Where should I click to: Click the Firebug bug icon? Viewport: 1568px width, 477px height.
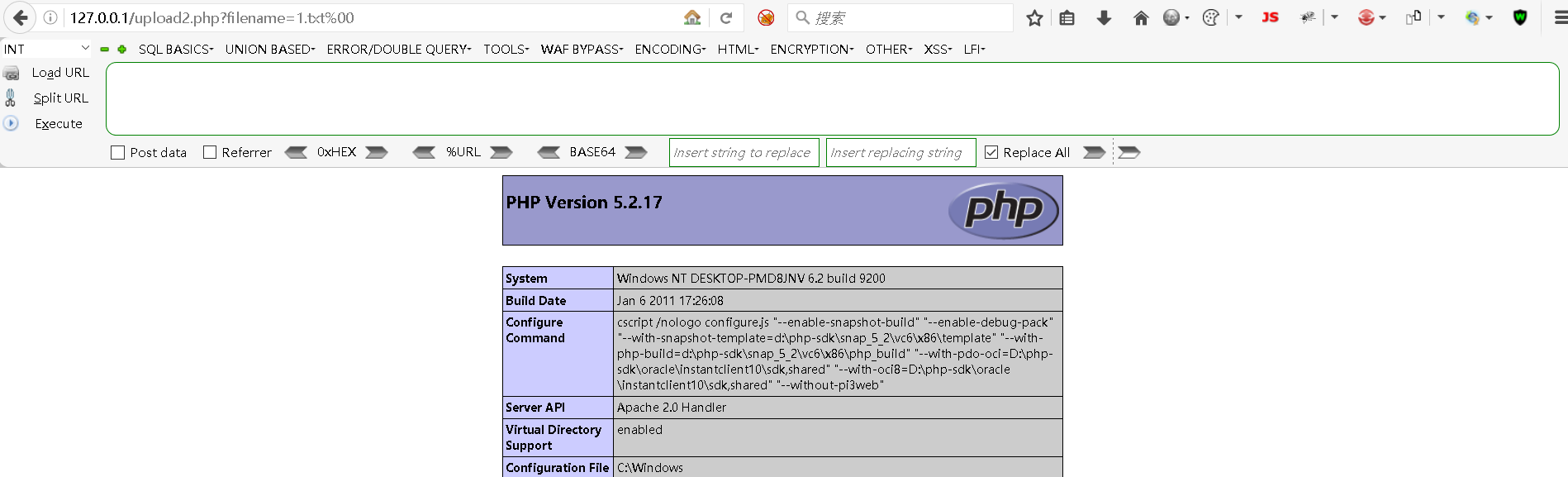coord(1308,17)
